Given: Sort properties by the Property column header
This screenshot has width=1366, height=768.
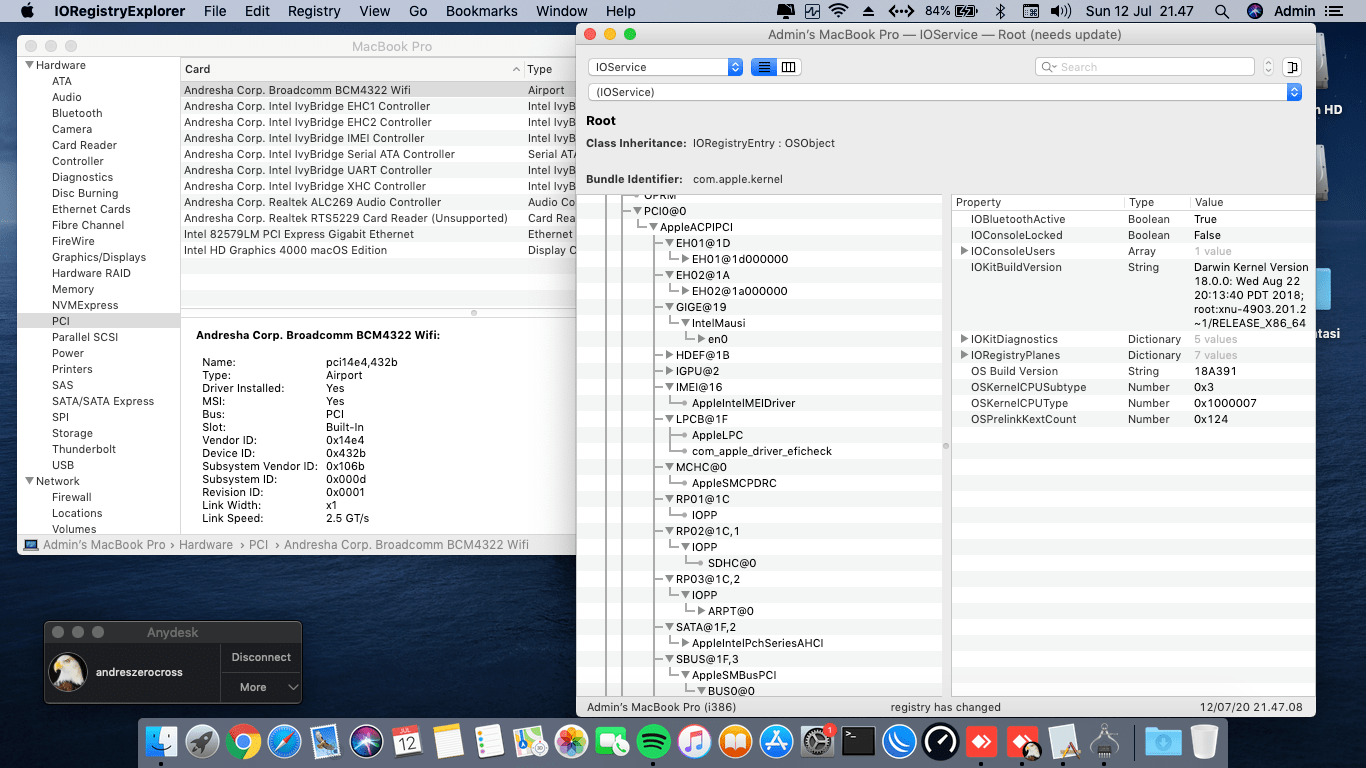Looking at the screenshot, I should [1038, 202].
